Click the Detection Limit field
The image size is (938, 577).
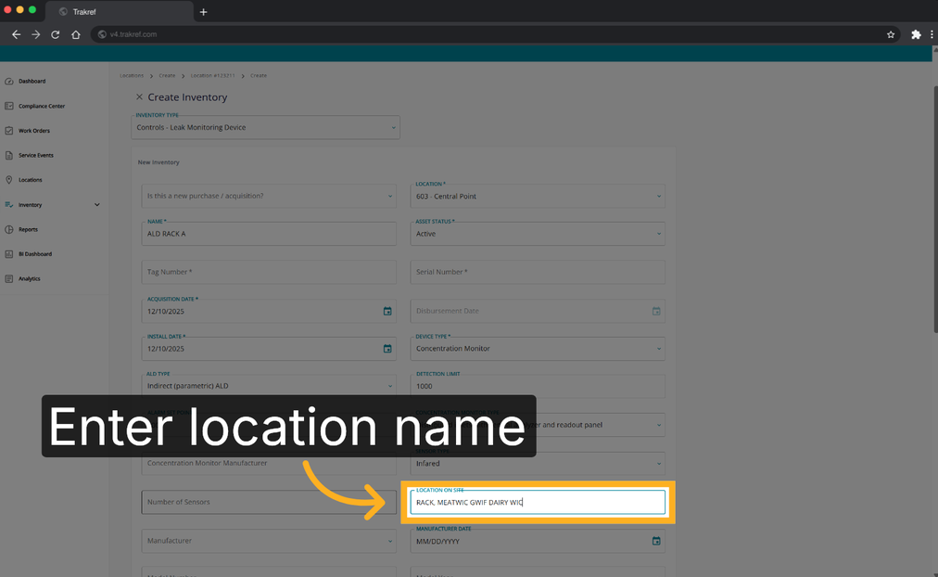[538, 386]
